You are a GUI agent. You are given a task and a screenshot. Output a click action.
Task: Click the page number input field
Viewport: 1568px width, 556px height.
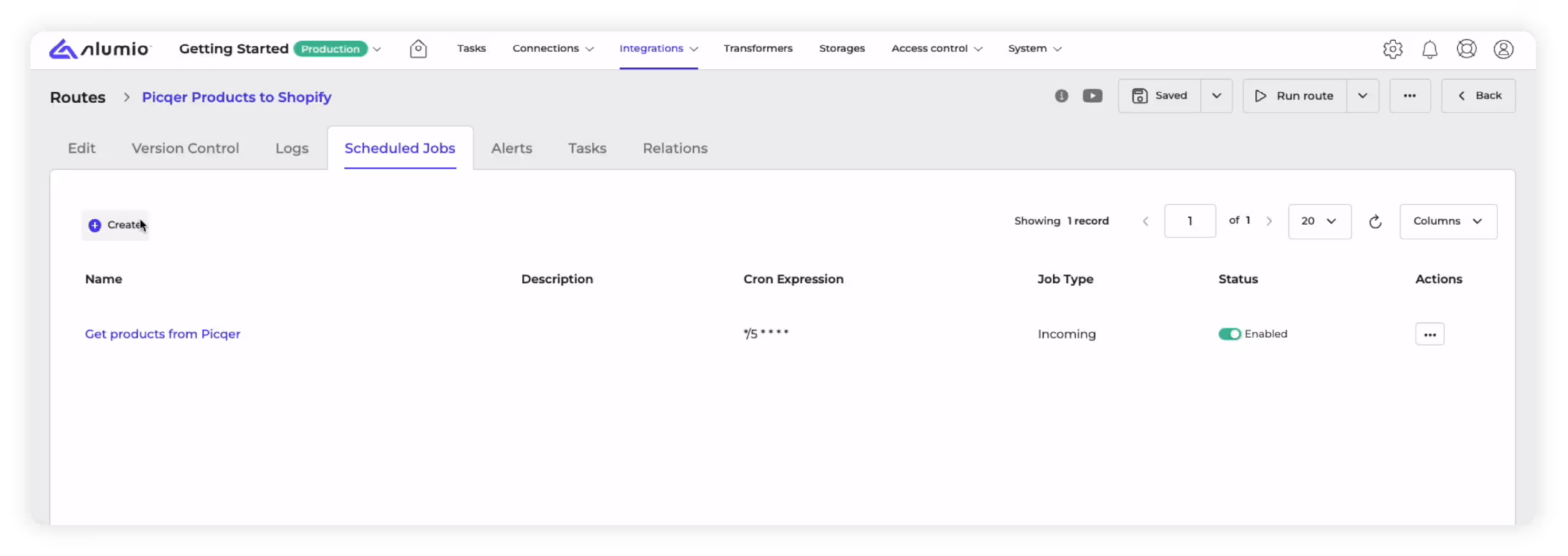point(1189,221)
